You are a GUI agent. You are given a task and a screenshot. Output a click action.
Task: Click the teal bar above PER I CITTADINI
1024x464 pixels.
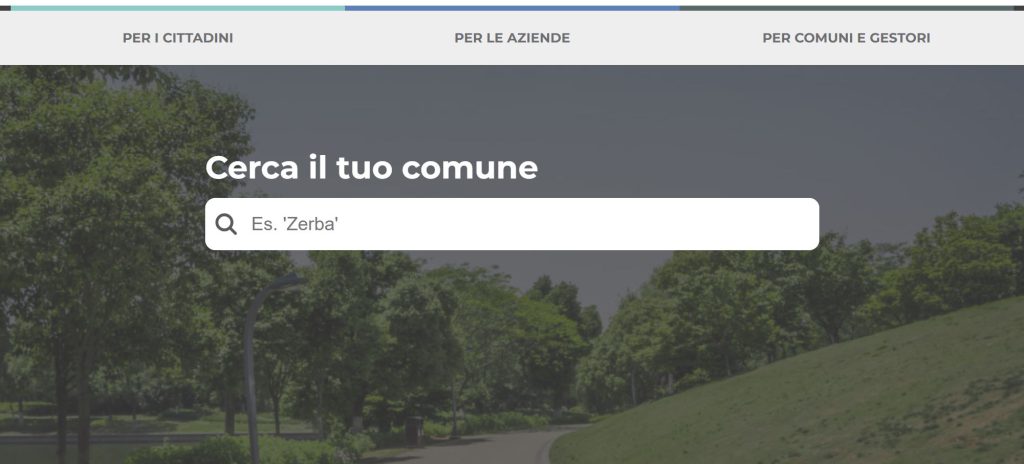click(178, 8)
